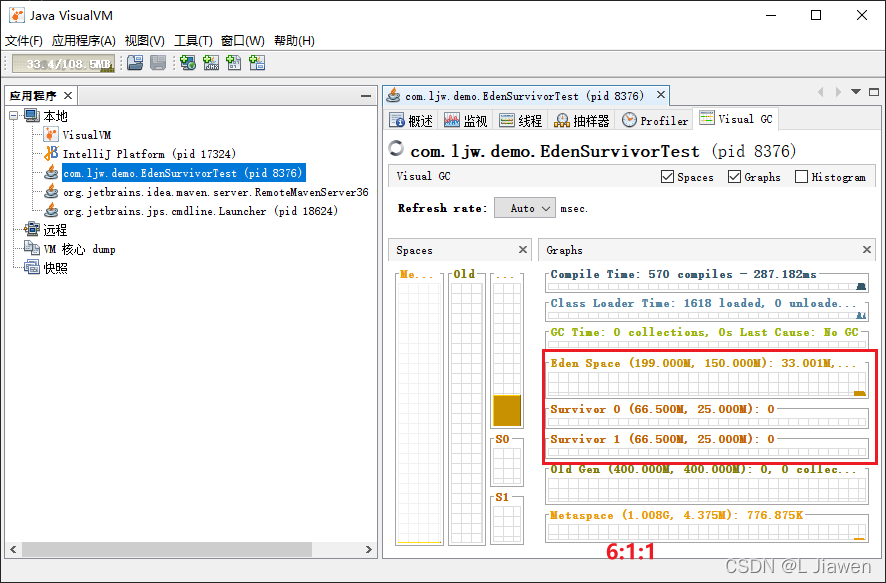
Task: Switch to the 线程 tab
Action: [520, 120]
